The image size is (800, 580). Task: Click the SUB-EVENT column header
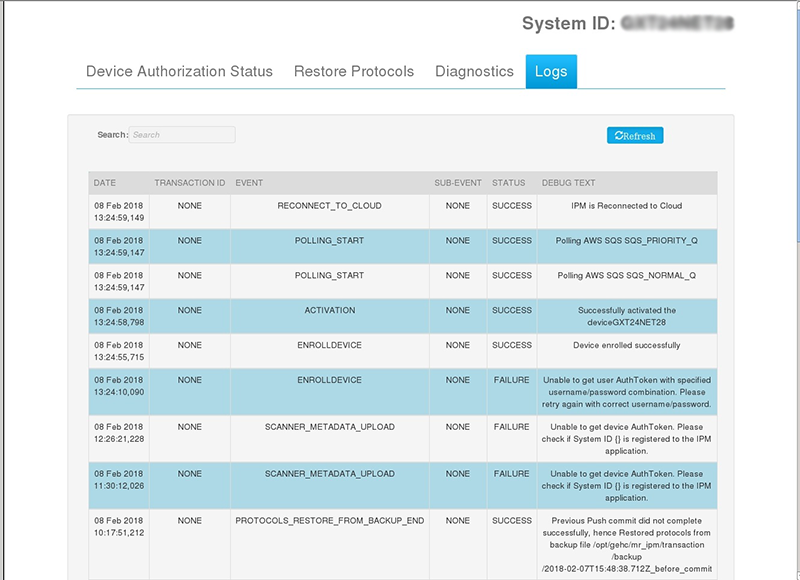coord(457,183)
